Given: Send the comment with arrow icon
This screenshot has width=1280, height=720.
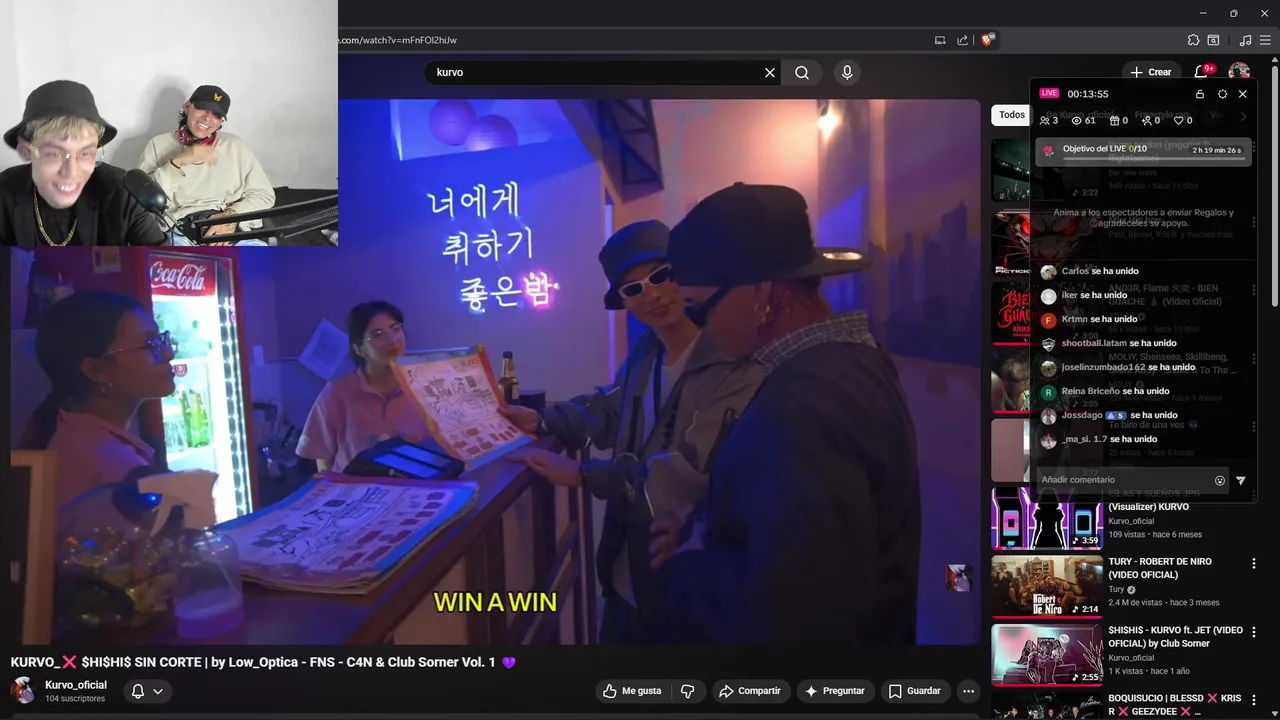Looking at the screenshot, I should (1241, 480).
